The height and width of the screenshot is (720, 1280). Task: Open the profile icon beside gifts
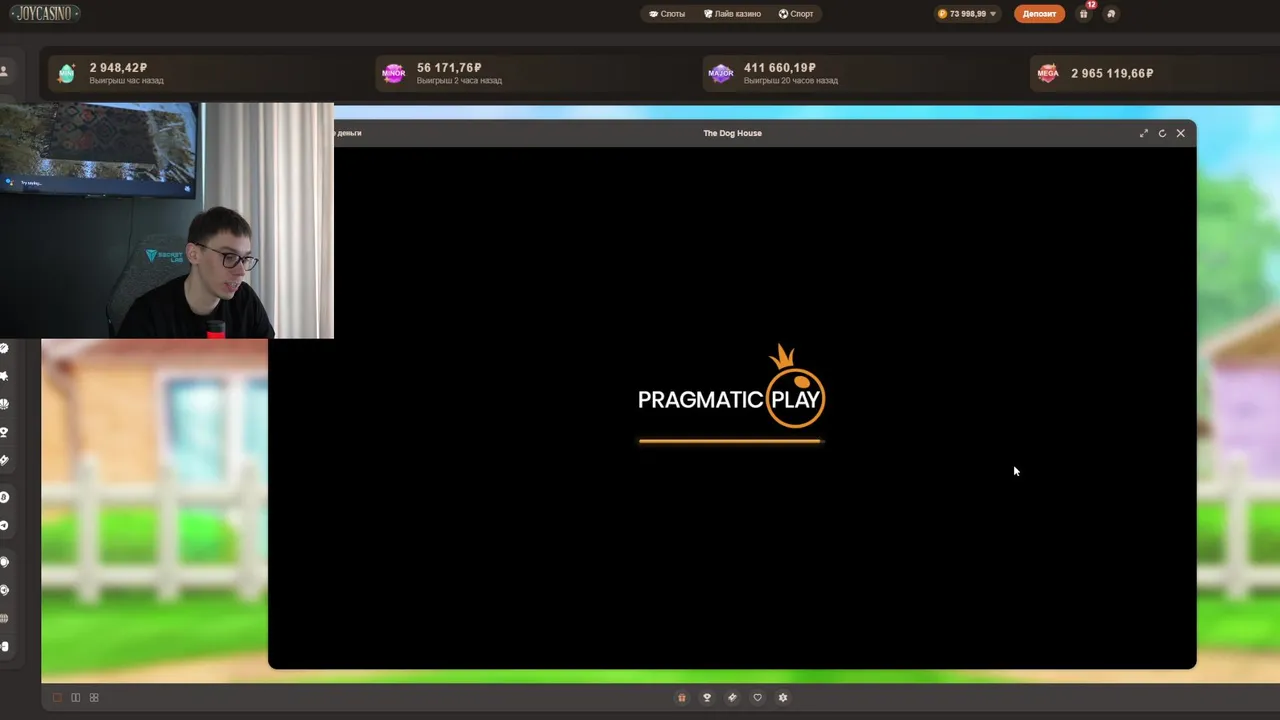1111,14
